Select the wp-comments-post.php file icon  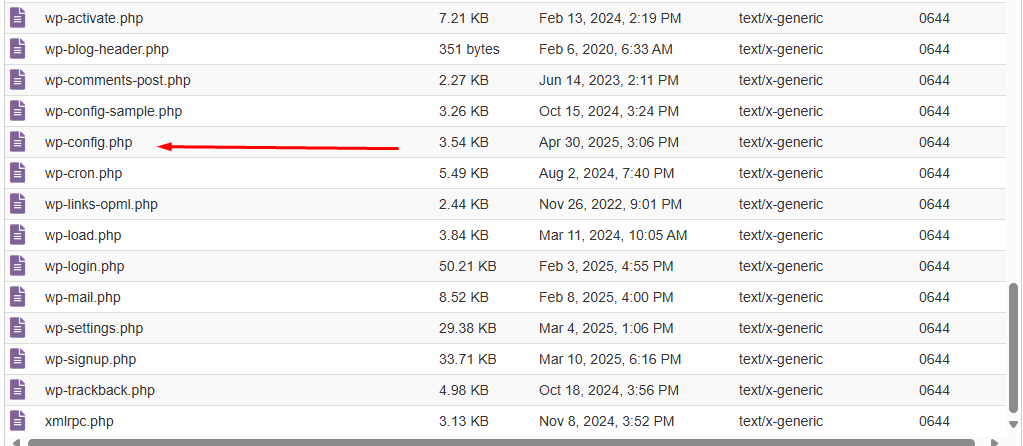[18, 80]
